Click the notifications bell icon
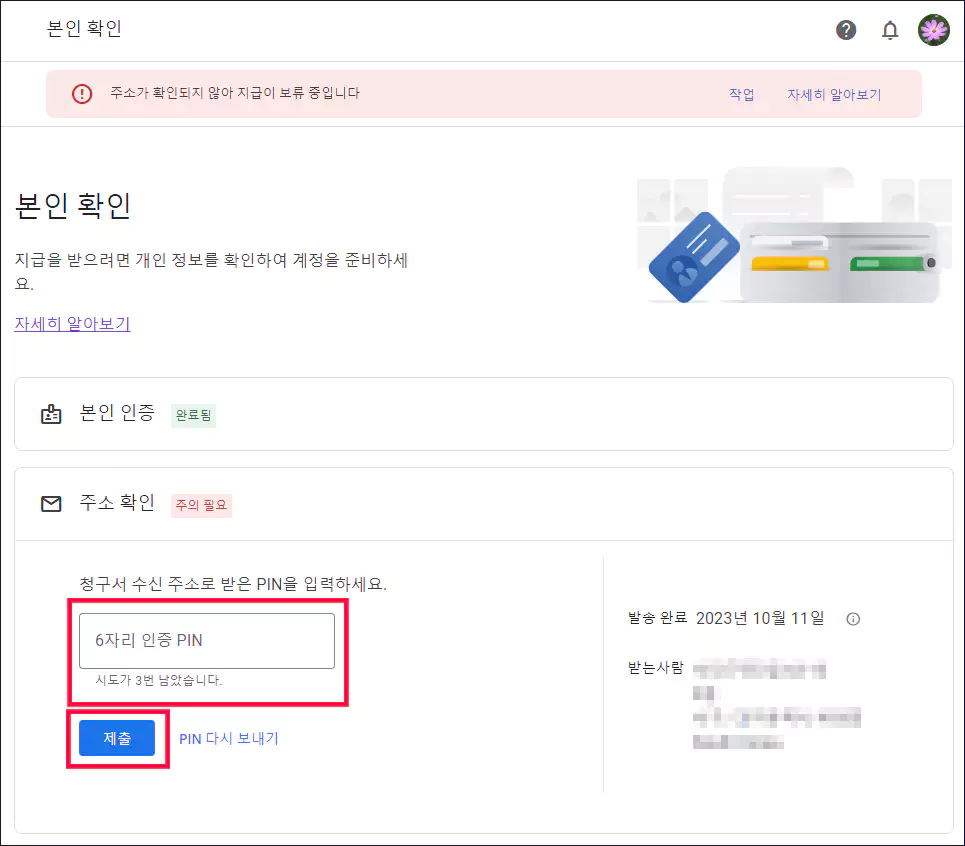This screenshot has width=965, height=846. (890, 30)
